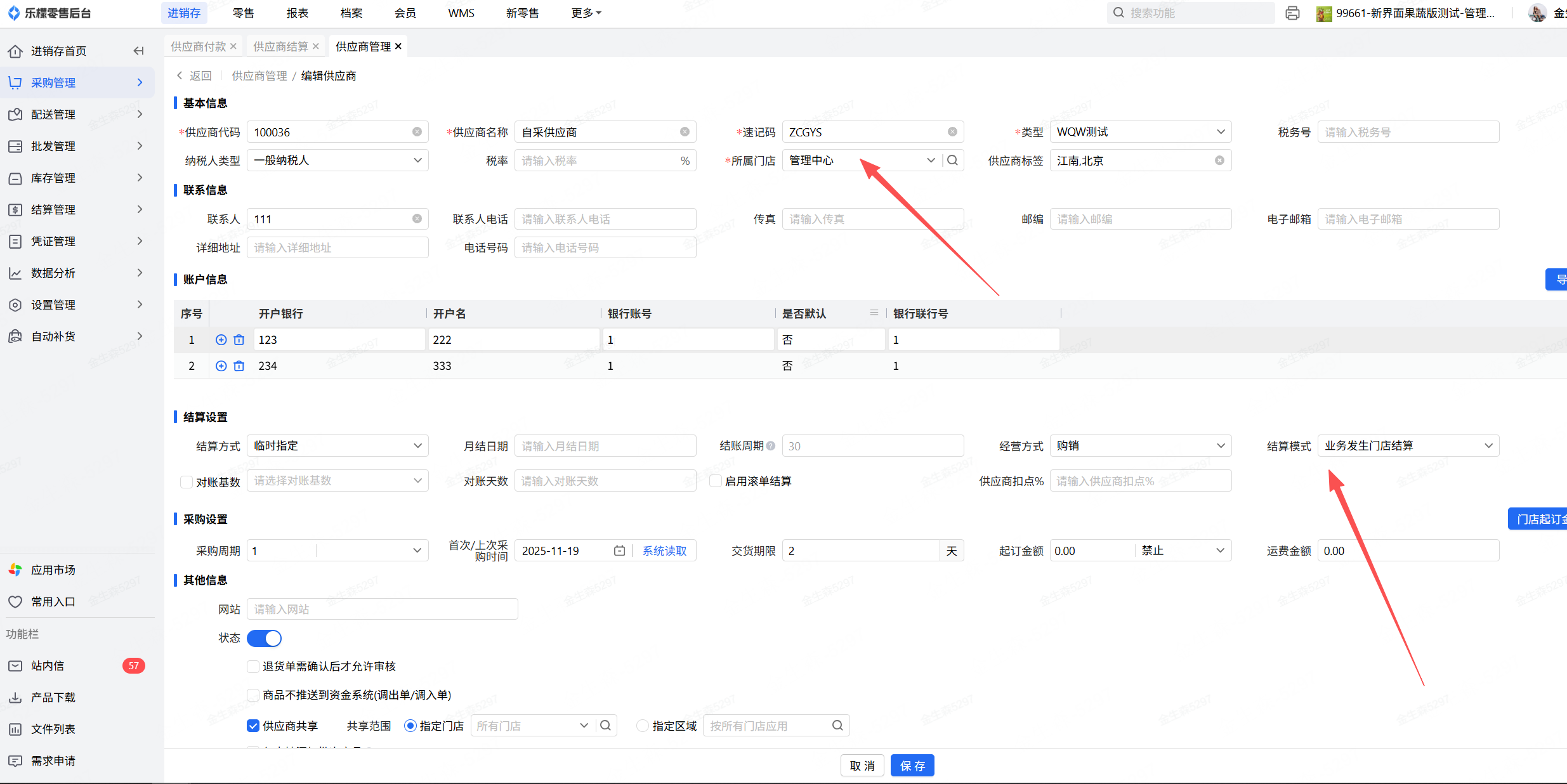Click the printer icon in top bar

click(x=1292, y=13)
